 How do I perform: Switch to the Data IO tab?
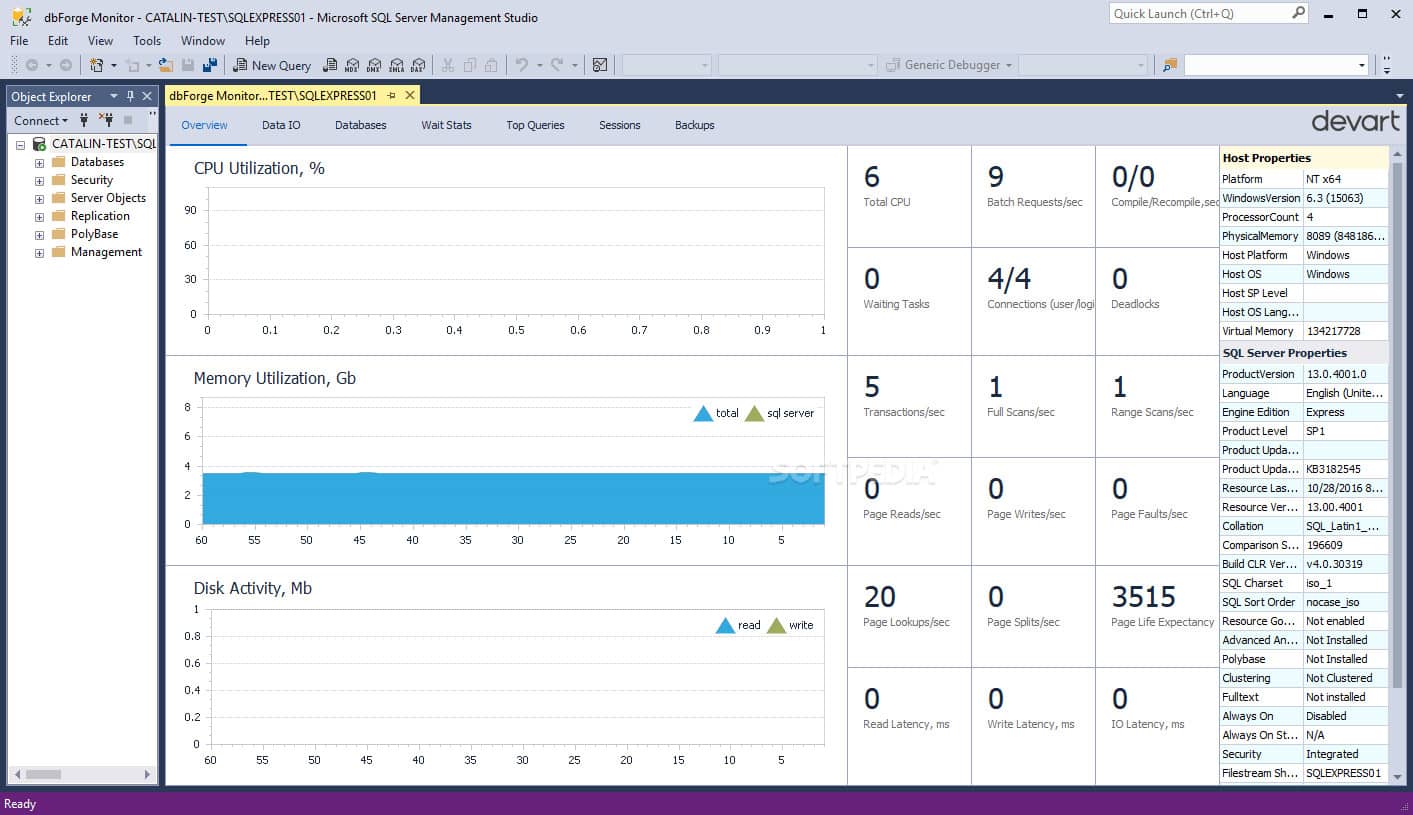(x=281, y=125)
